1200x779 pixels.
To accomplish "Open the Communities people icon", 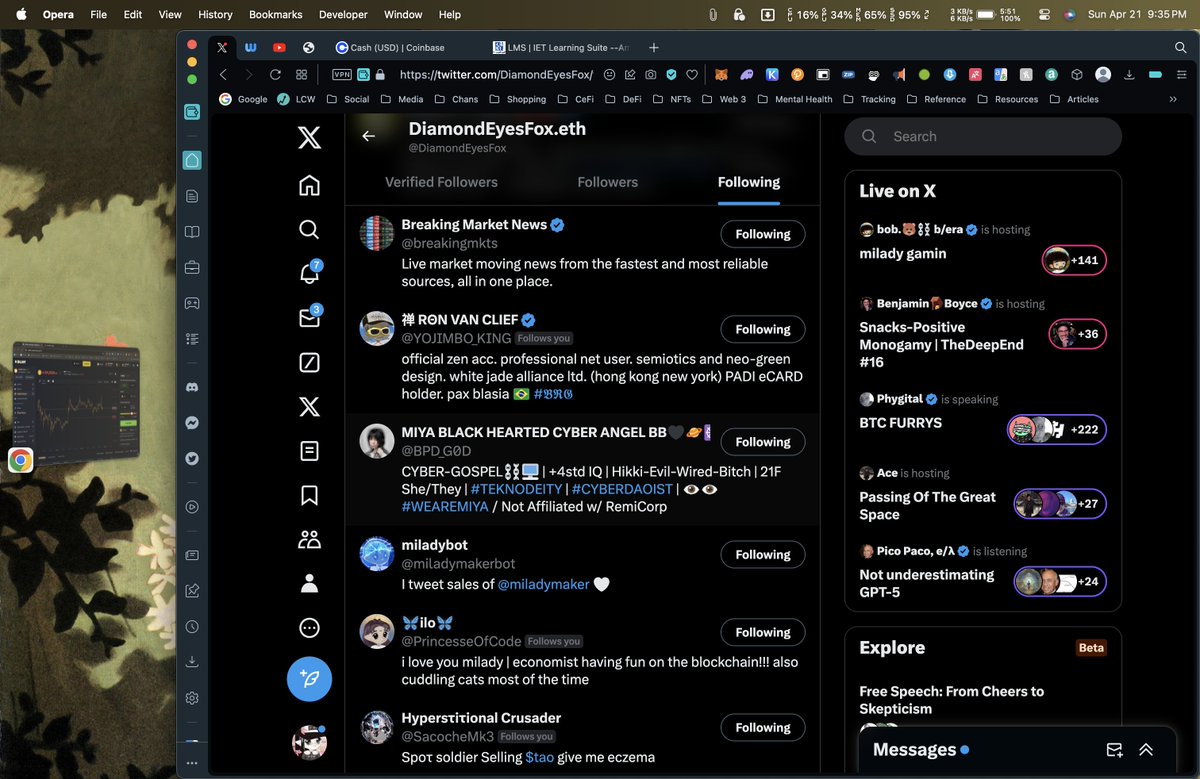I will (x=309, y=539).
